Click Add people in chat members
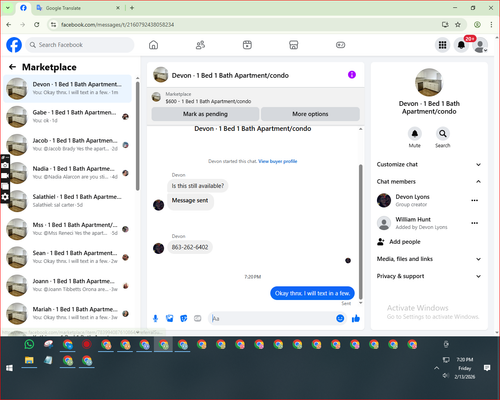 tap(405, 242)
